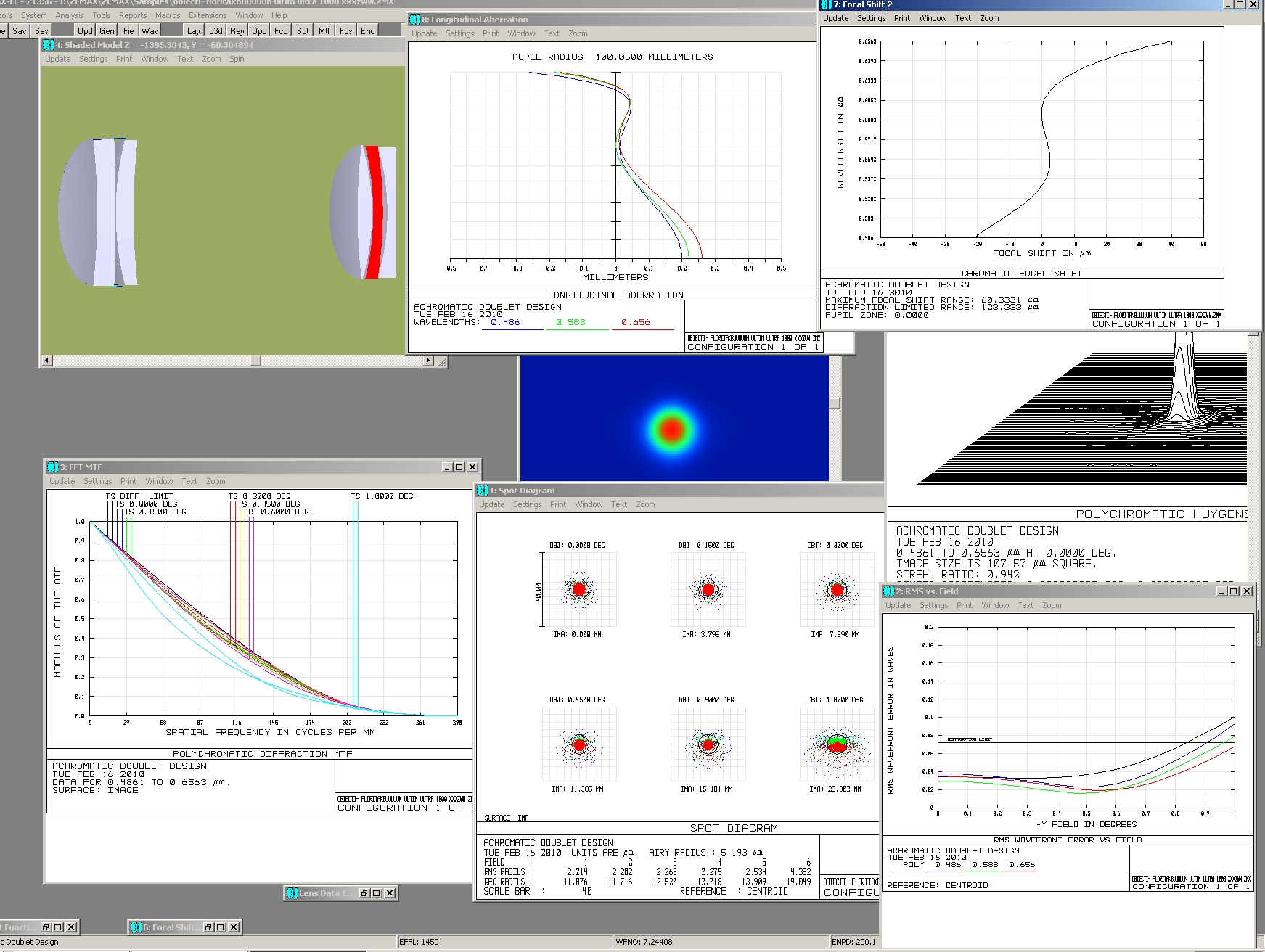Open the Macros menu
Screen dimensions: 1265x952
click(x=168, y=15)
